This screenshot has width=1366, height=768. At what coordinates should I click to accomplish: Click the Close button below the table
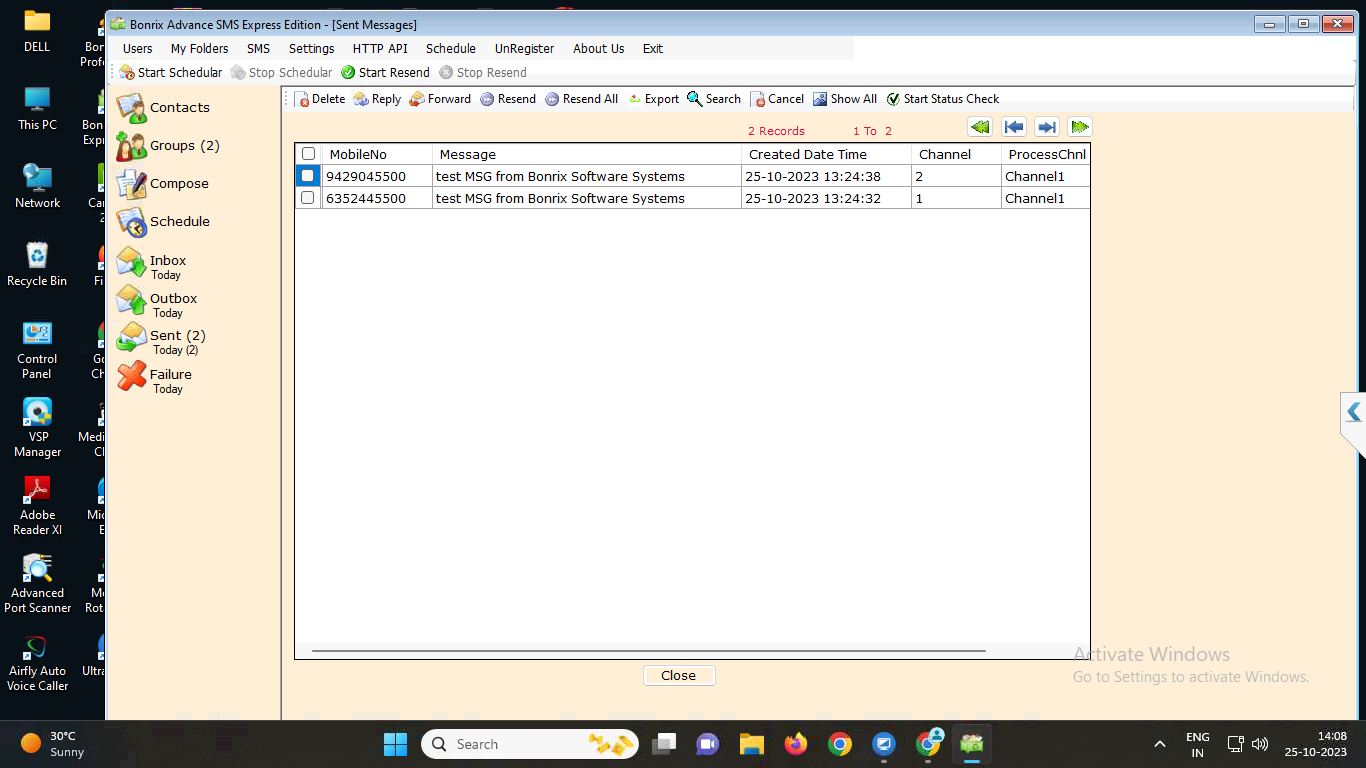click(679, 676)
